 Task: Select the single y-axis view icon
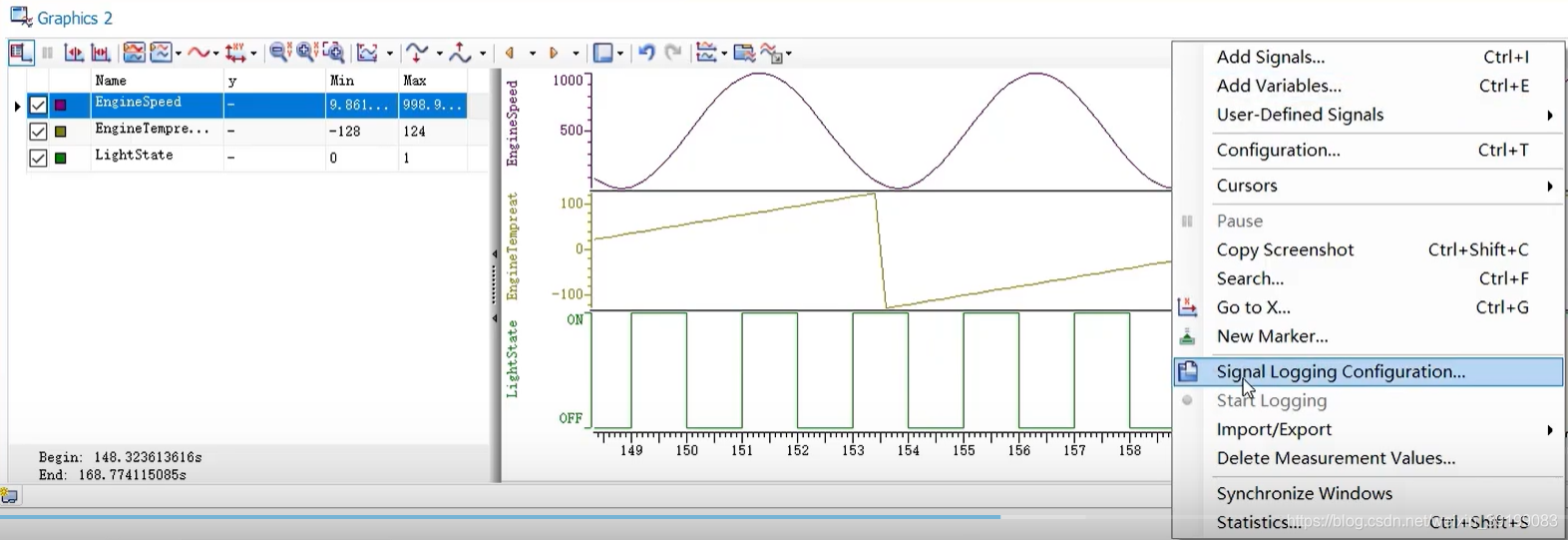coord(134,53)
